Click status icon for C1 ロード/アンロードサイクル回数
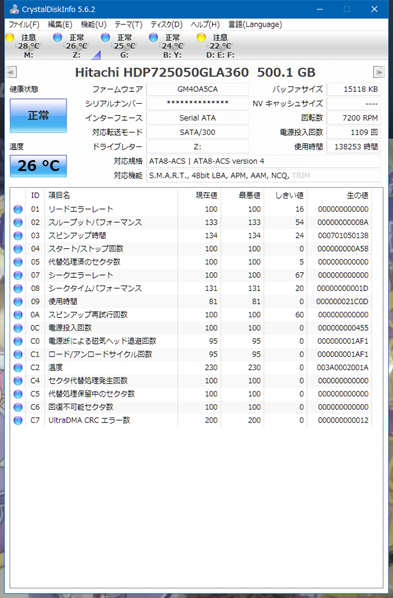Viewport: 393px width, 598px height. tap(18, 354)
